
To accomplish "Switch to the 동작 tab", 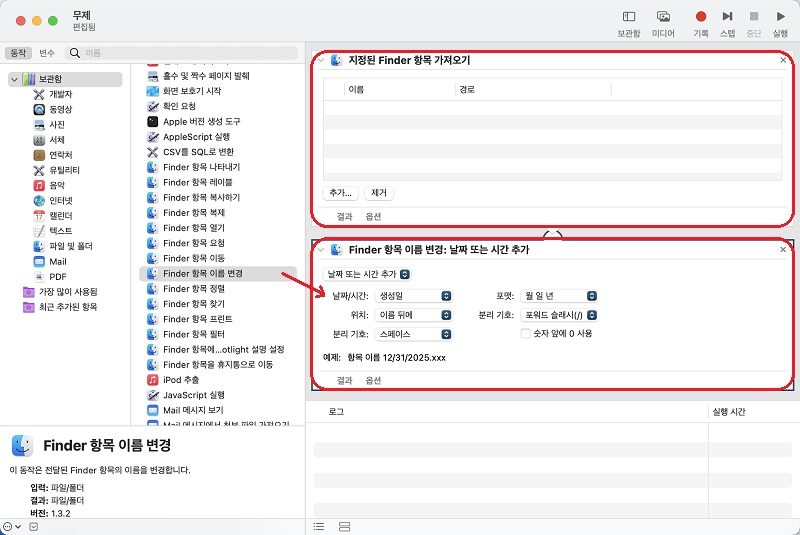I will click(x=18, y=53).
